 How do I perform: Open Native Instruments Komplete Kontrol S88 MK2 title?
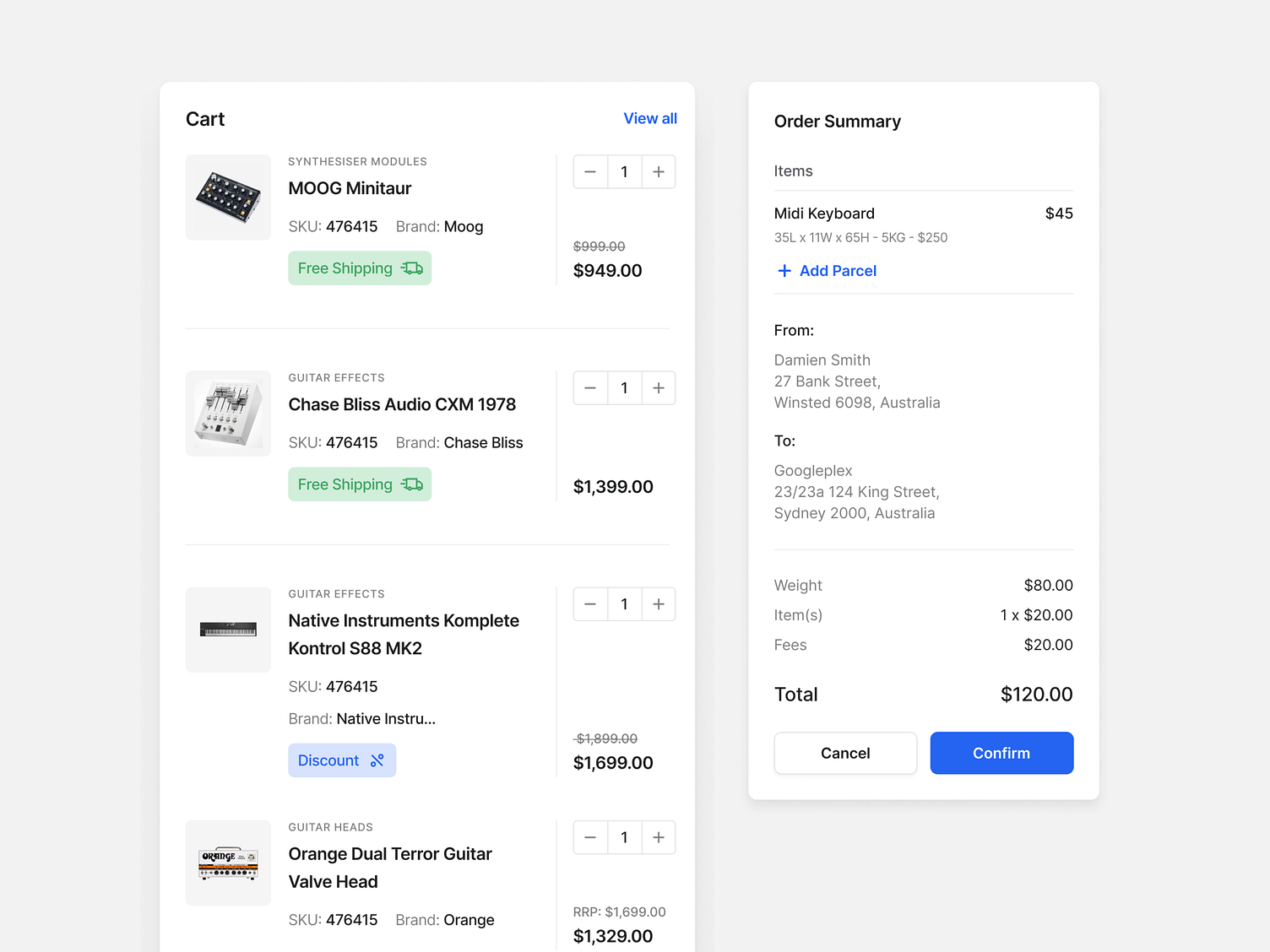[x=404, y=635]
